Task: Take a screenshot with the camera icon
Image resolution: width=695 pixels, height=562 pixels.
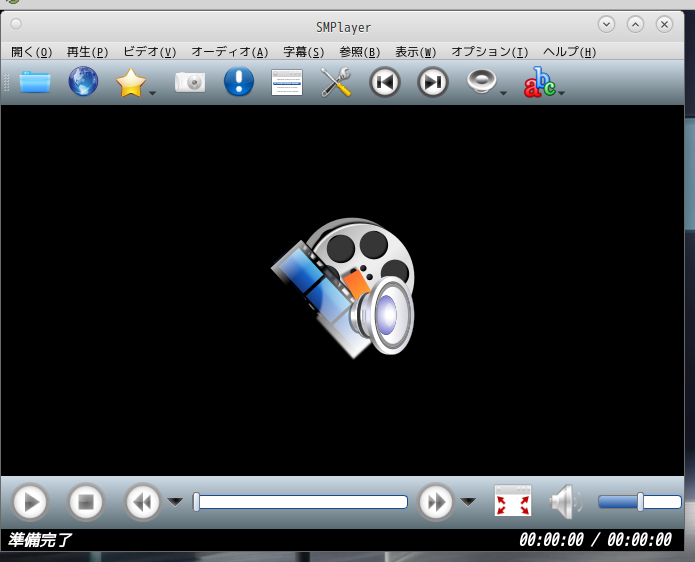Action: pyautogui.click(x=190, y=82)
